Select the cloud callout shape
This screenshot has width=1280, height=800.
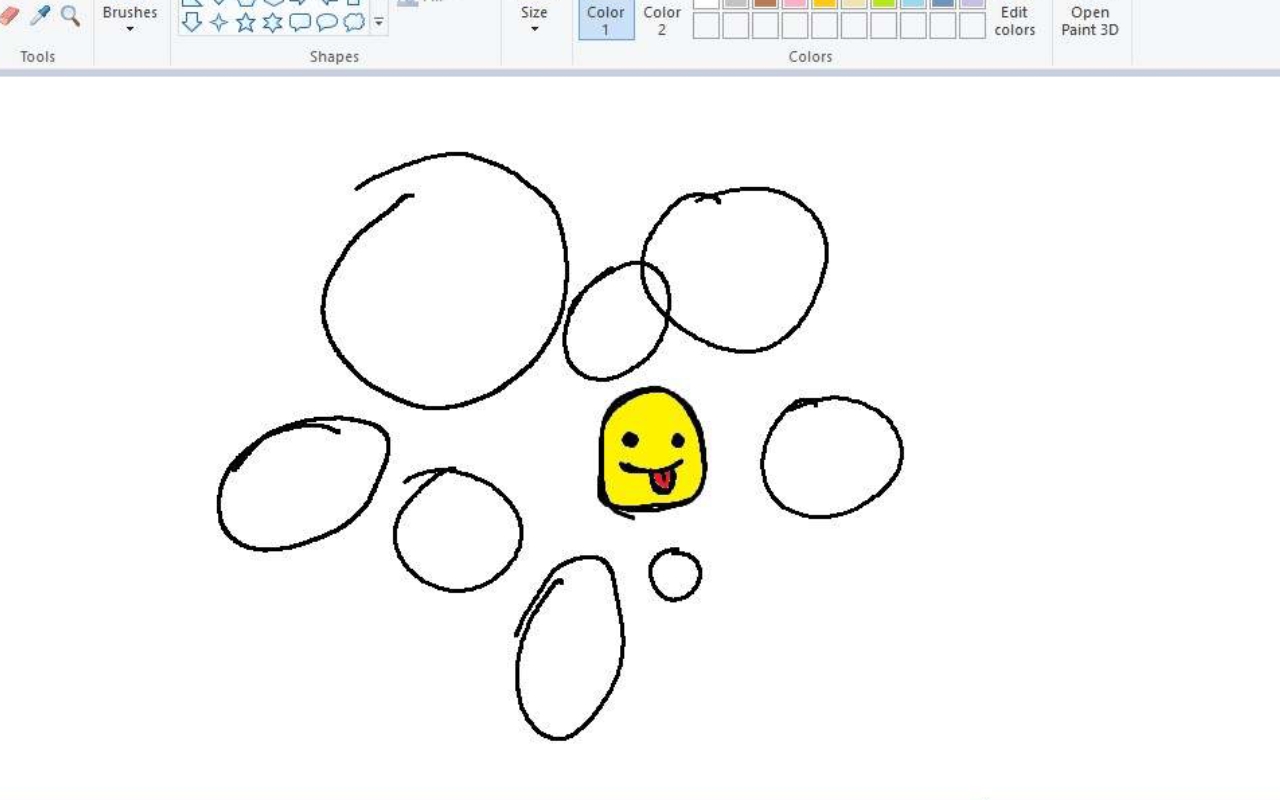coord(354,22)
